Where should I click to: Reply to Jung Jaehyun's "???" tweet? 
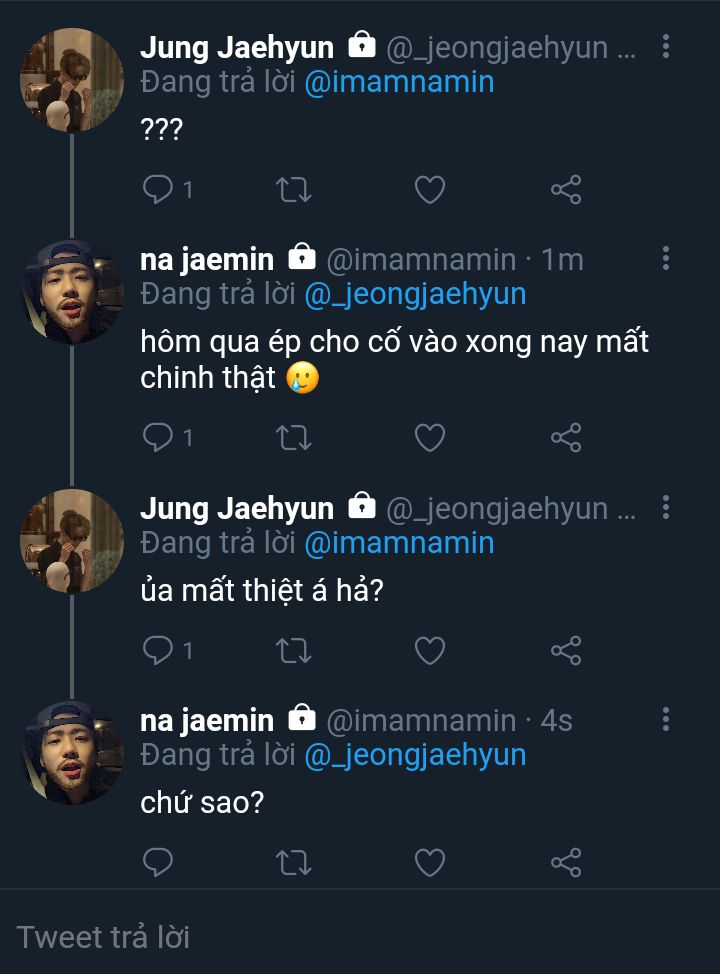tap(158, 189)
